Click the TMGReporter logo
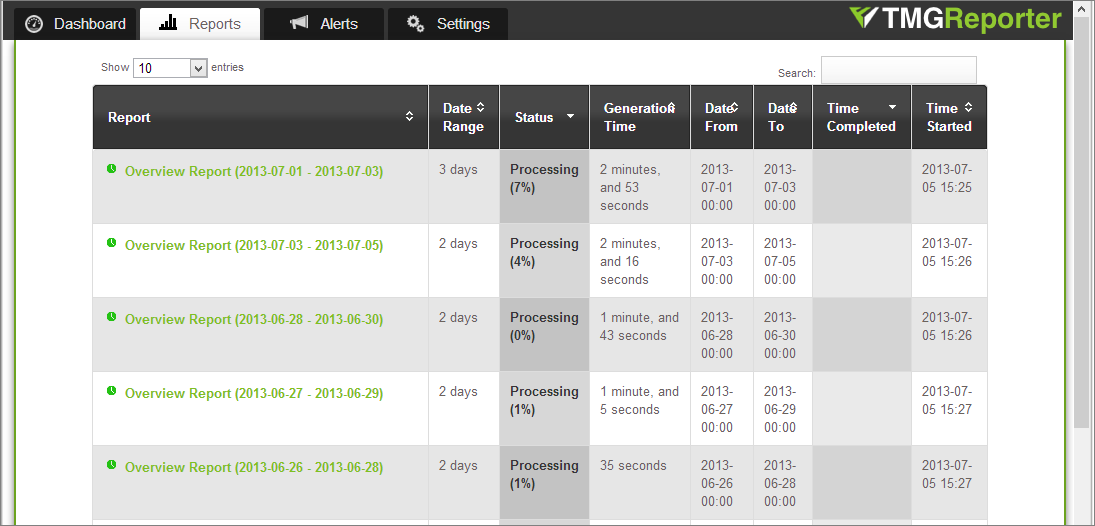 [955, 19]
